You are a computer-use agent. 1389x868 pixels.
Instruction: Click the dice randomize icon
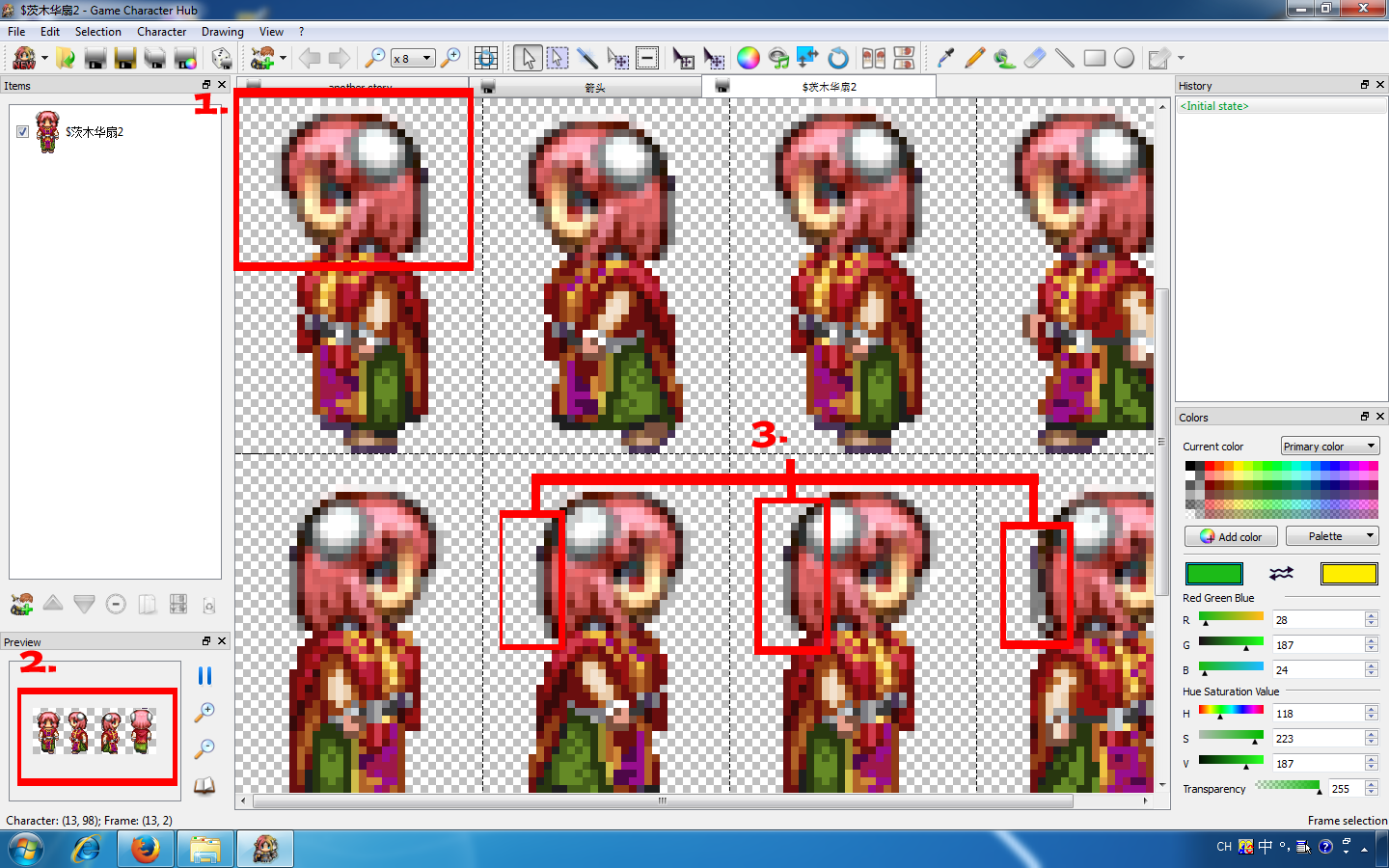click(221, 58)
